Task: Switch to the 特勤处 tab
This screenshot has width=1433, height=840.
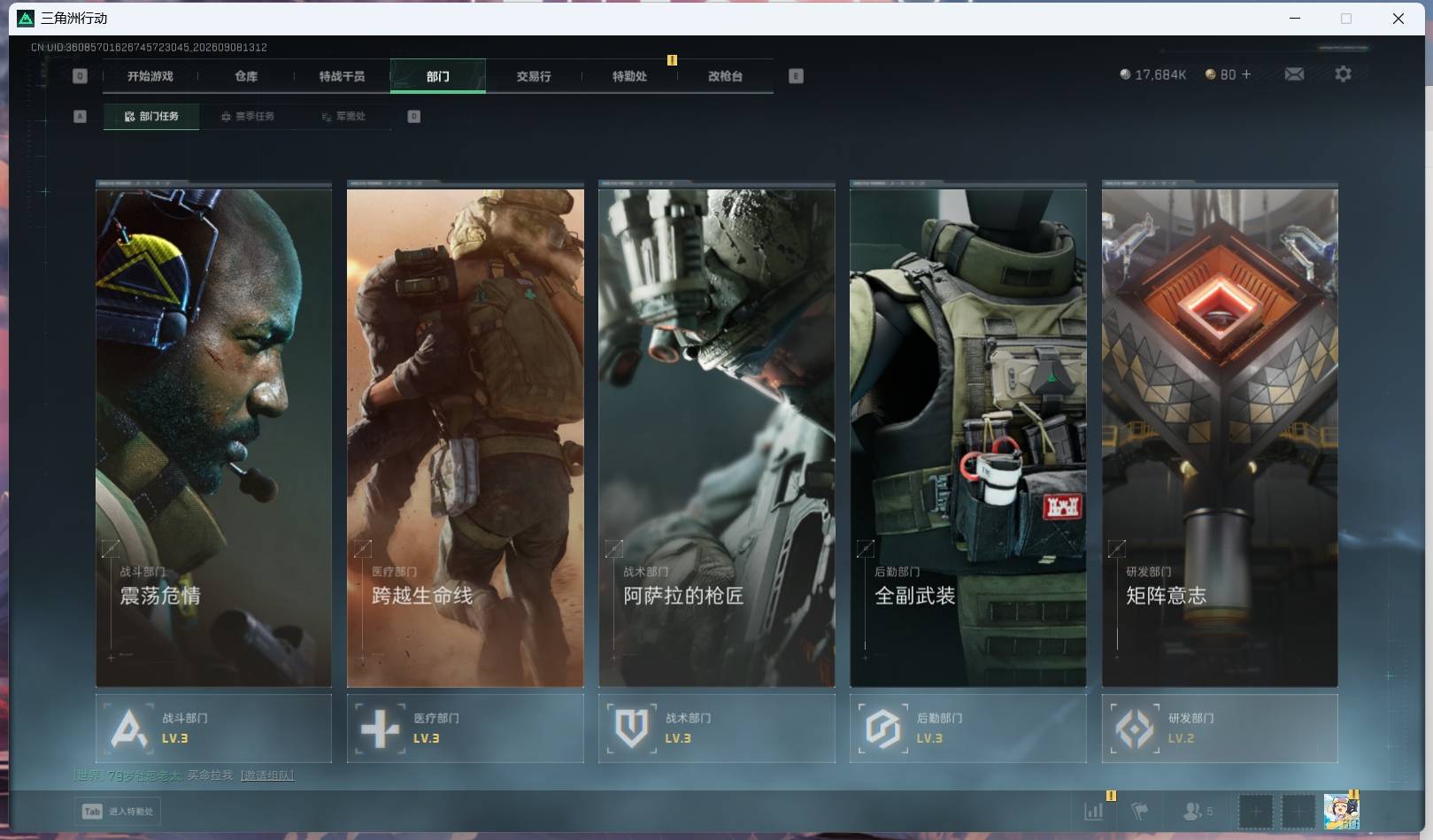Action: pyautogui.click(x=629, y=76)
